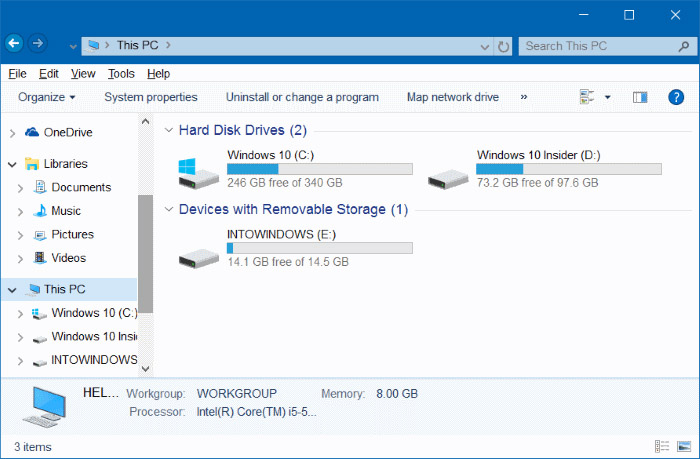Screen dimensions: 700x459
Task: Click the Music library icon
Action: [x=40, y=211]
